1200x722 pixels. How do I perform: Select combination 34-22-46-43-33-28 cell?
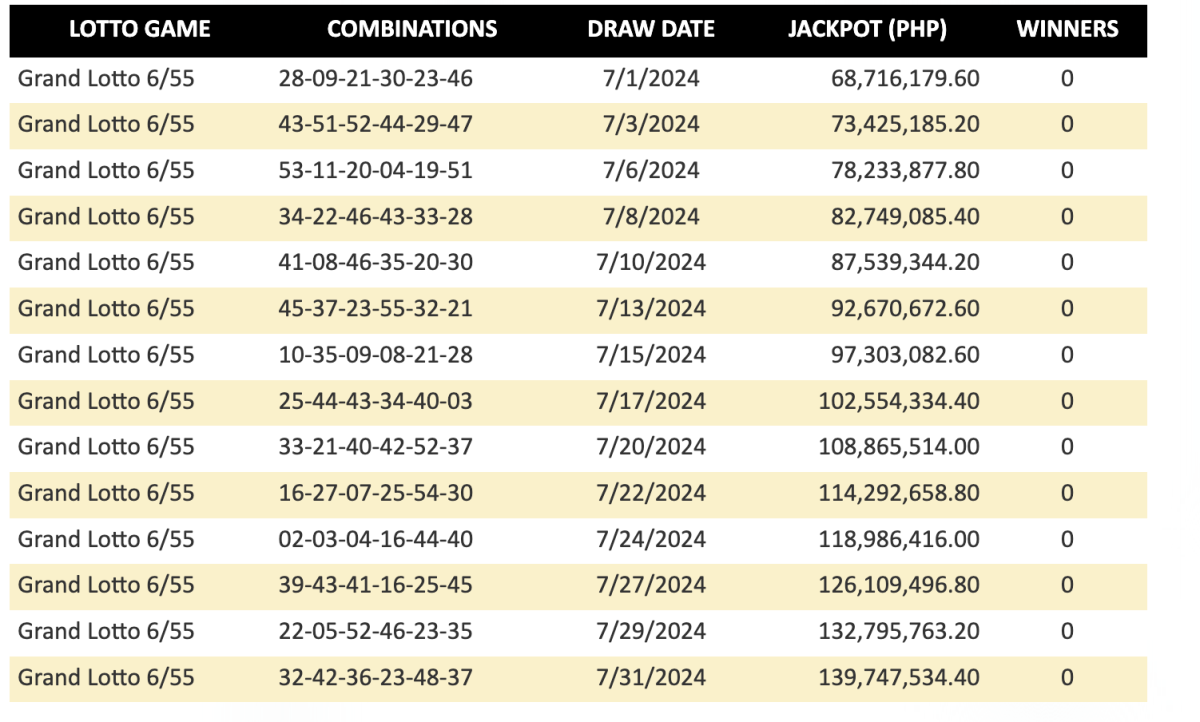tap(376, 217)
